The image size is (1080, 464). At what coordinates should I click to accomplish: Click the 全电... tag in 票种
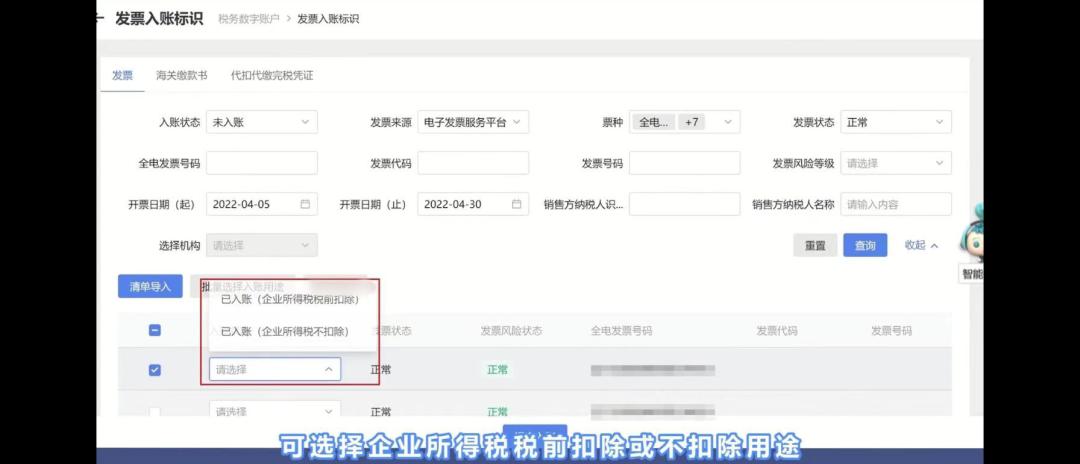654,122
